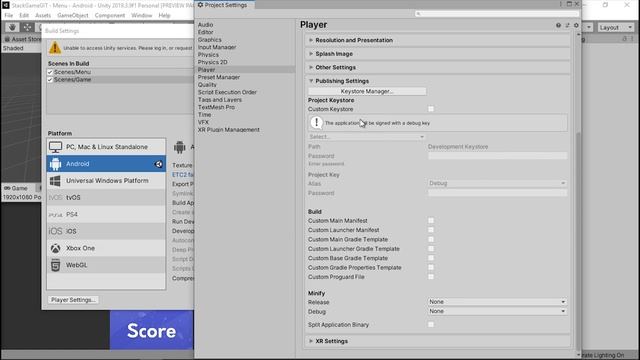Click the Unity current-platform badge on Android row
The width and height of the screenshot is (640, 360).
click(x=158, y=164)
